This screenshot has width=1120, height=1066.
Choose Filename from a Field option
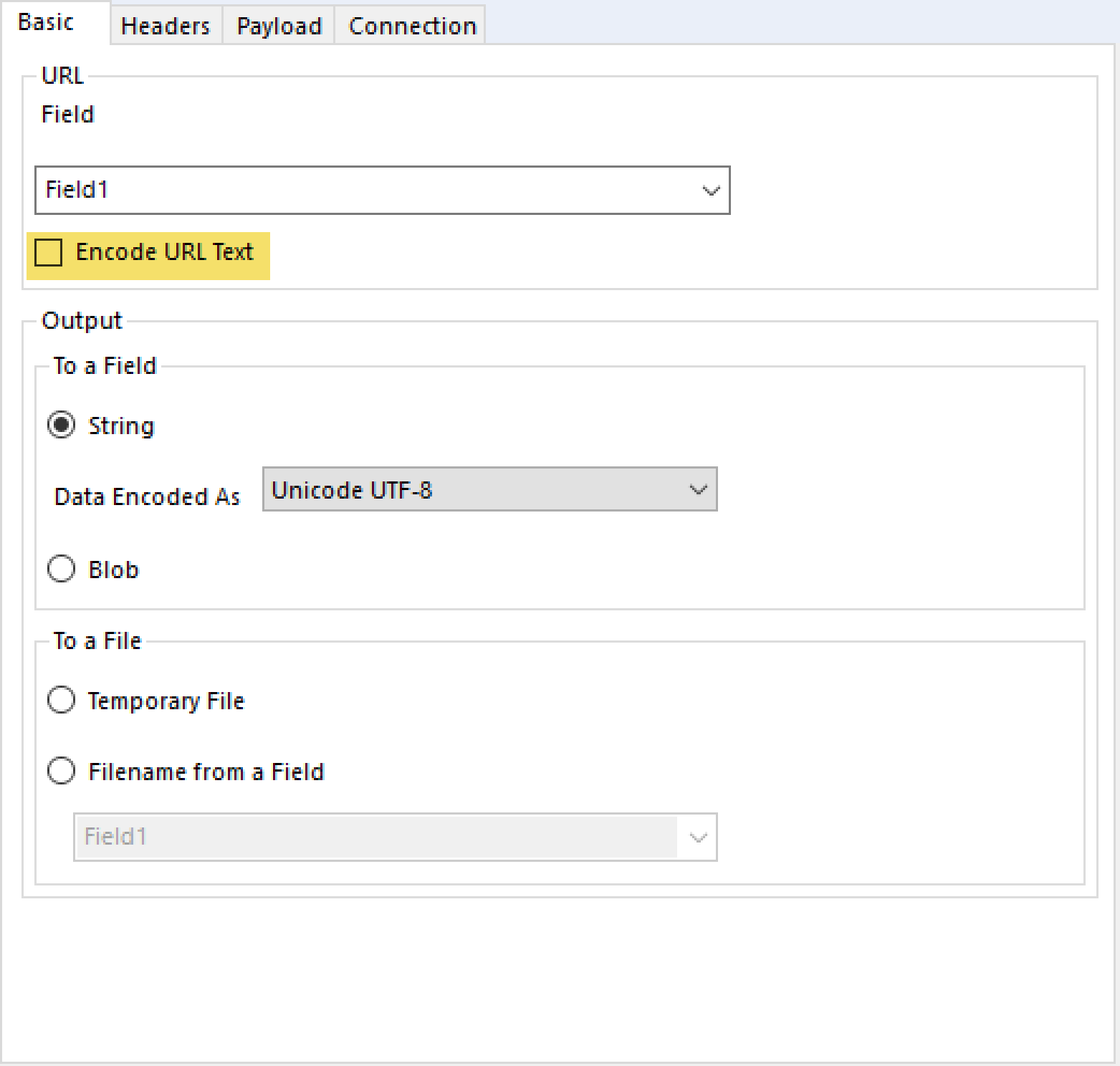[x=61, y=771]
